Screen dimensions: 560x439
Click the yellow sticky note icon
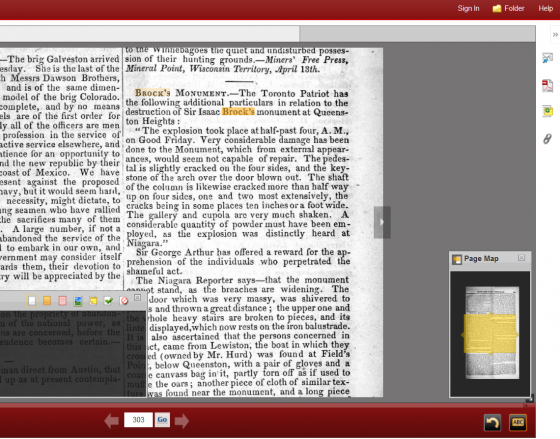pyautogui.click(x=93, y=301)
